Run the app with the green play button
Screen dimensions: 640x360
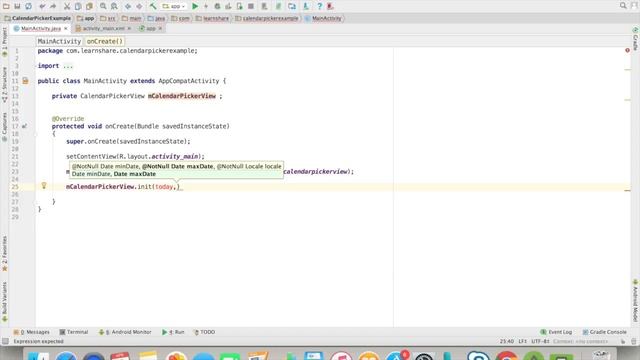point(195,6)
